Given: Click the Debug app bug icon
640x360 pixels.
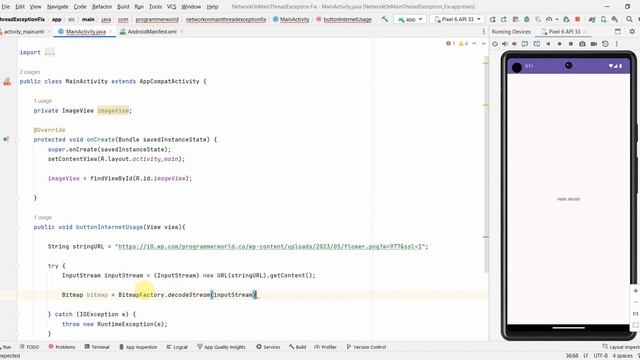Looking at the screenshot, I should 527,19.
